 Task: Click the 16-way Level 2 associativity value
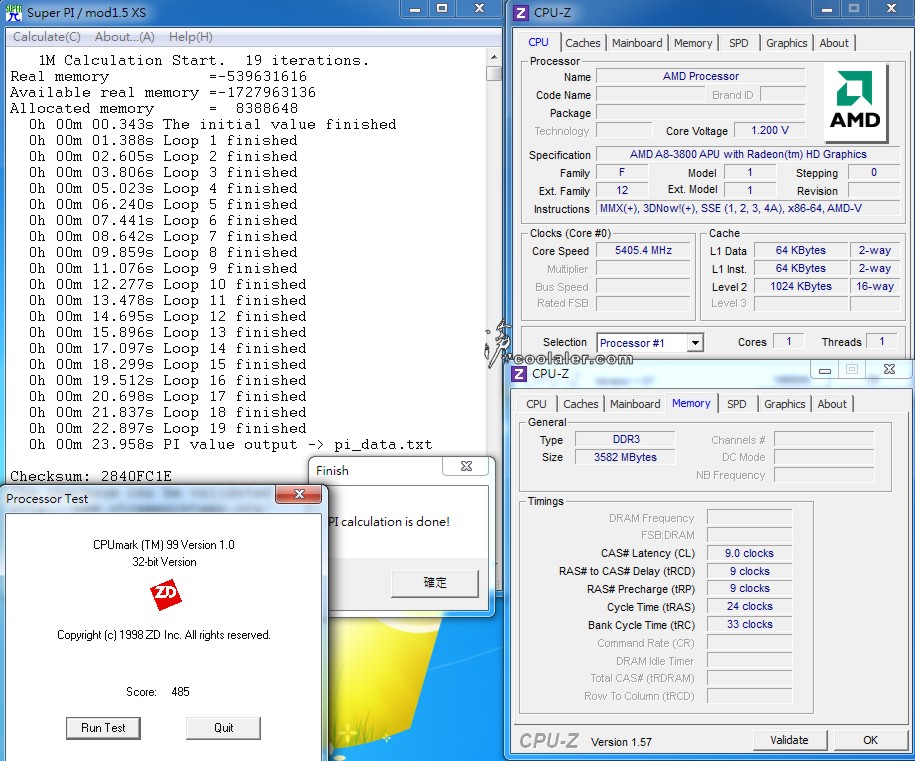[875, 286]
